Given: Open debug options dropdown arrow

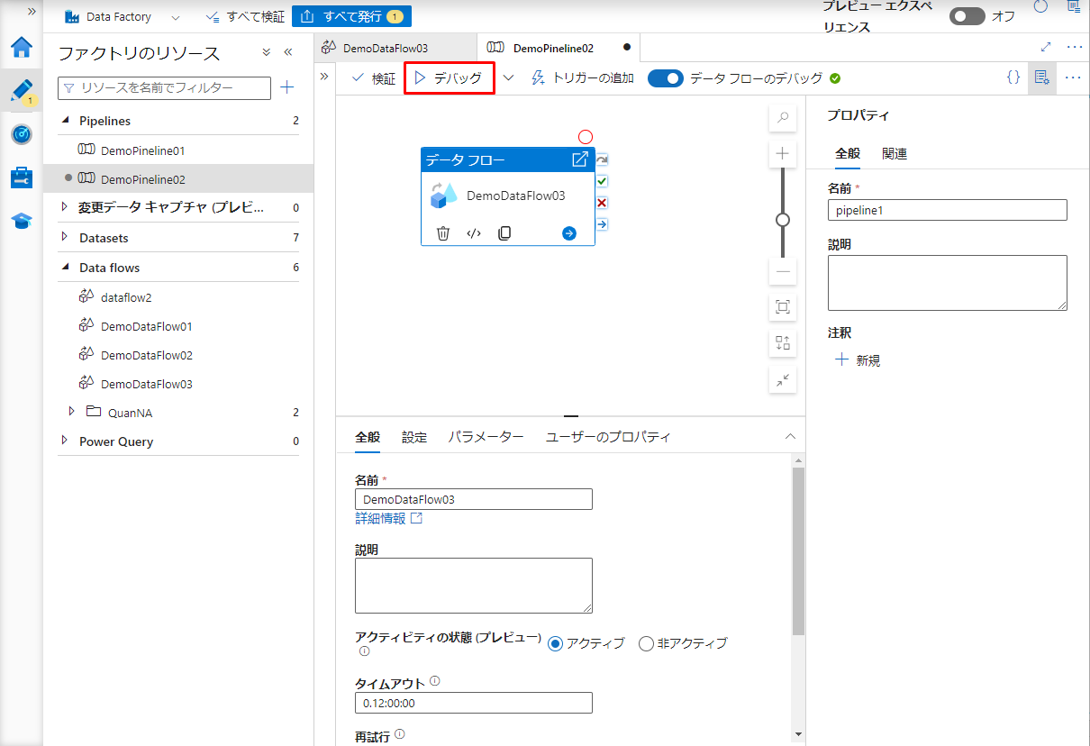Looking at the screenshot, I should point(508,78).
